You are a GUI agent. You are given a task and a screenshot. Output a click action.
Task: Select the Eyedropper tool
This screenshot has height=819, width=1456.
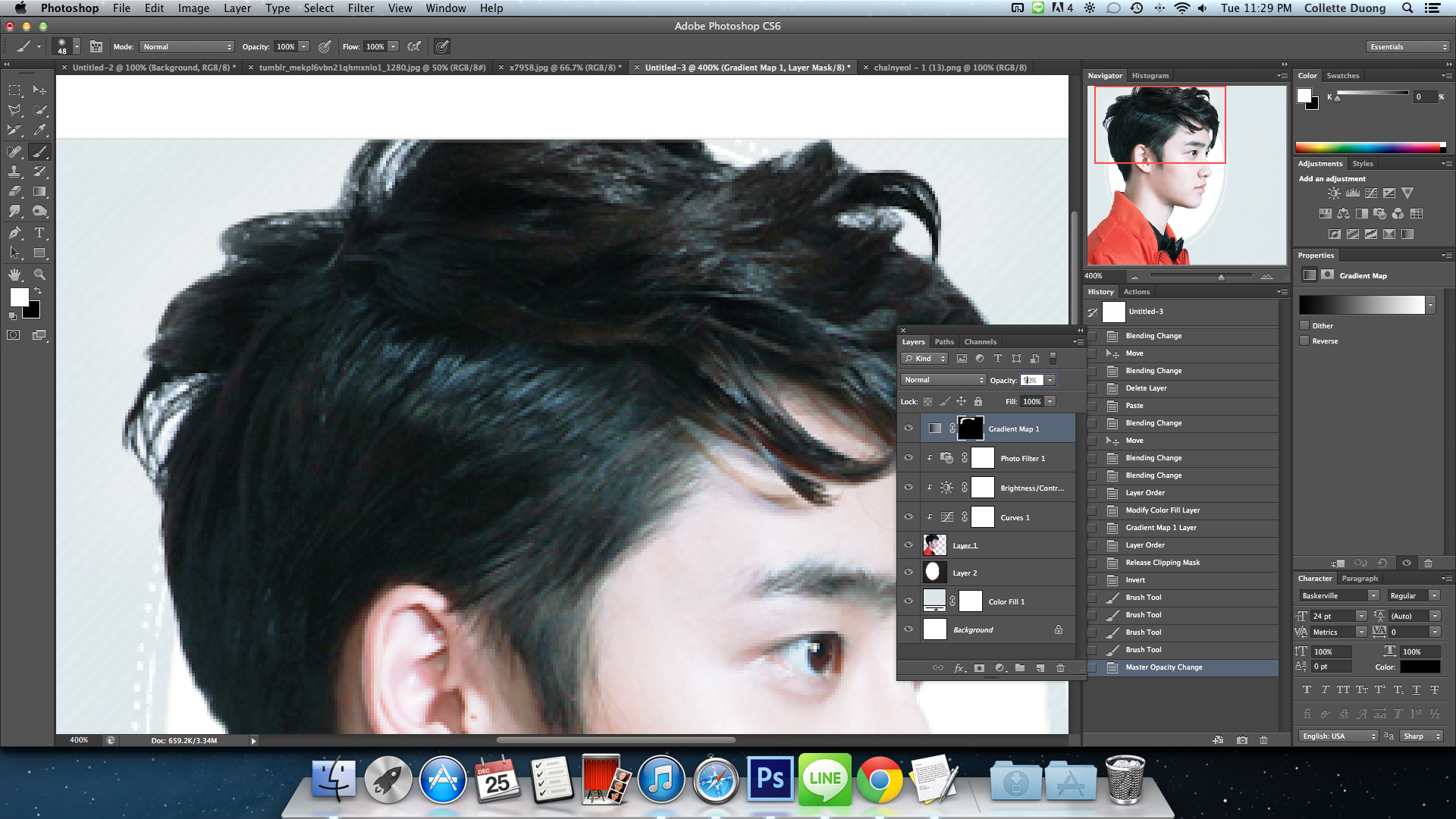39,130
